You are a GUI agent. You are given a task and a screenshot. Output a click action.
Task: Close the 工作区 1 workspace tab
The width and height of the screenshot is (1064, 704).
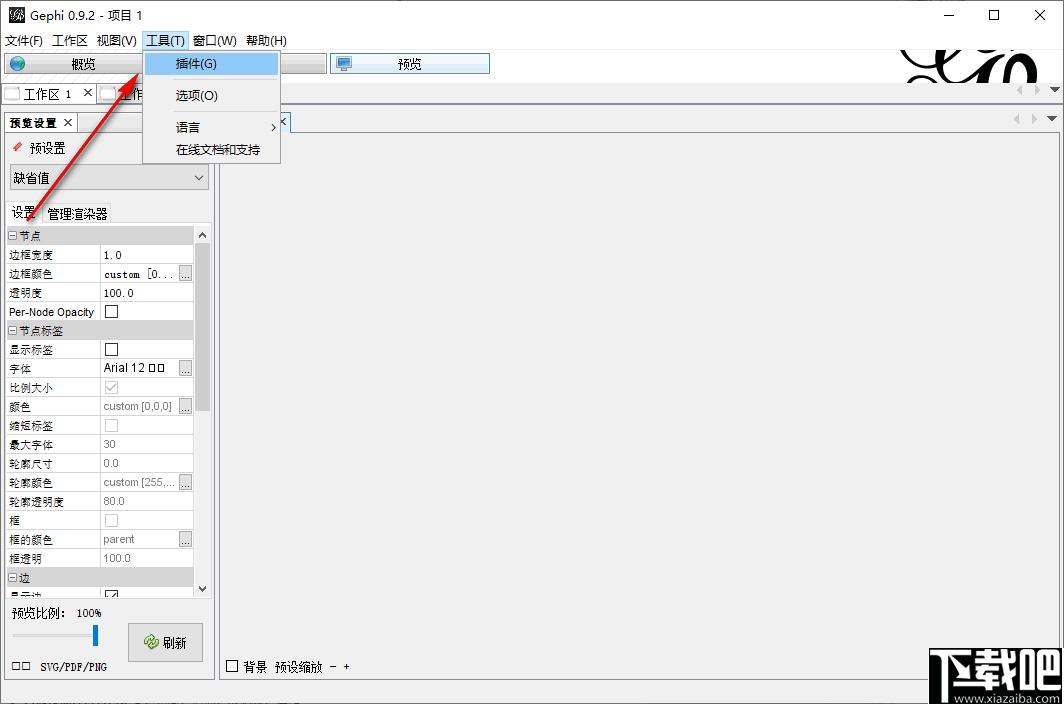pyautogui.click(x=88, y=93)
